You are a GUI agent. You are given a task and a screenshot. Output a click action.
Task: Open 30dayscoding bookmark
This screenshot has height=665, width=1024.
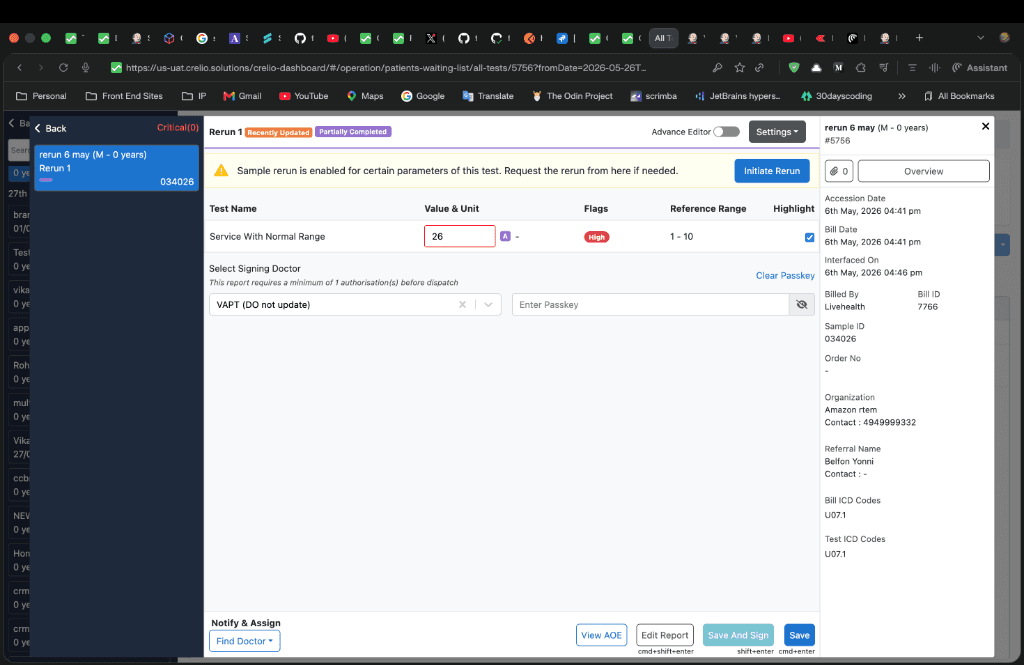837,96
